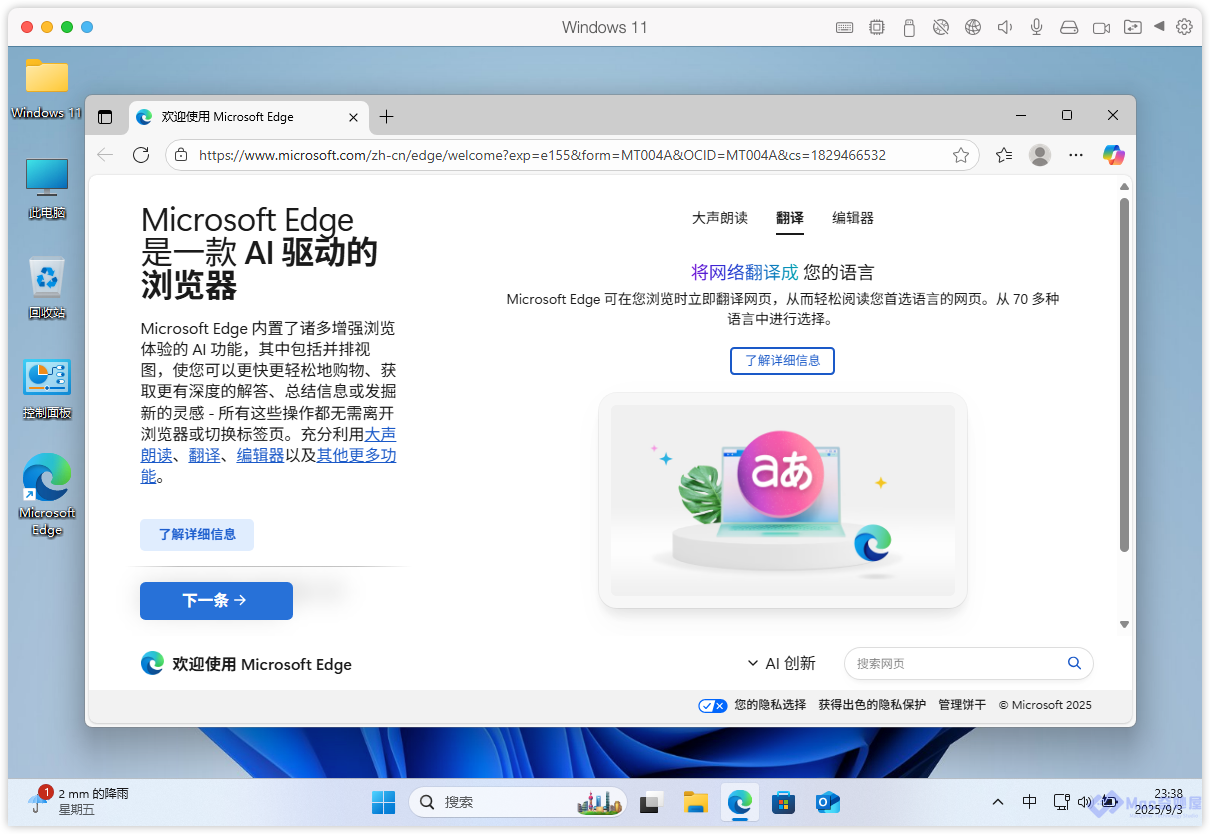Open the USB device icon in VM title bar
Viewport: 1210px width, 834px height.
tap(909, 28)
